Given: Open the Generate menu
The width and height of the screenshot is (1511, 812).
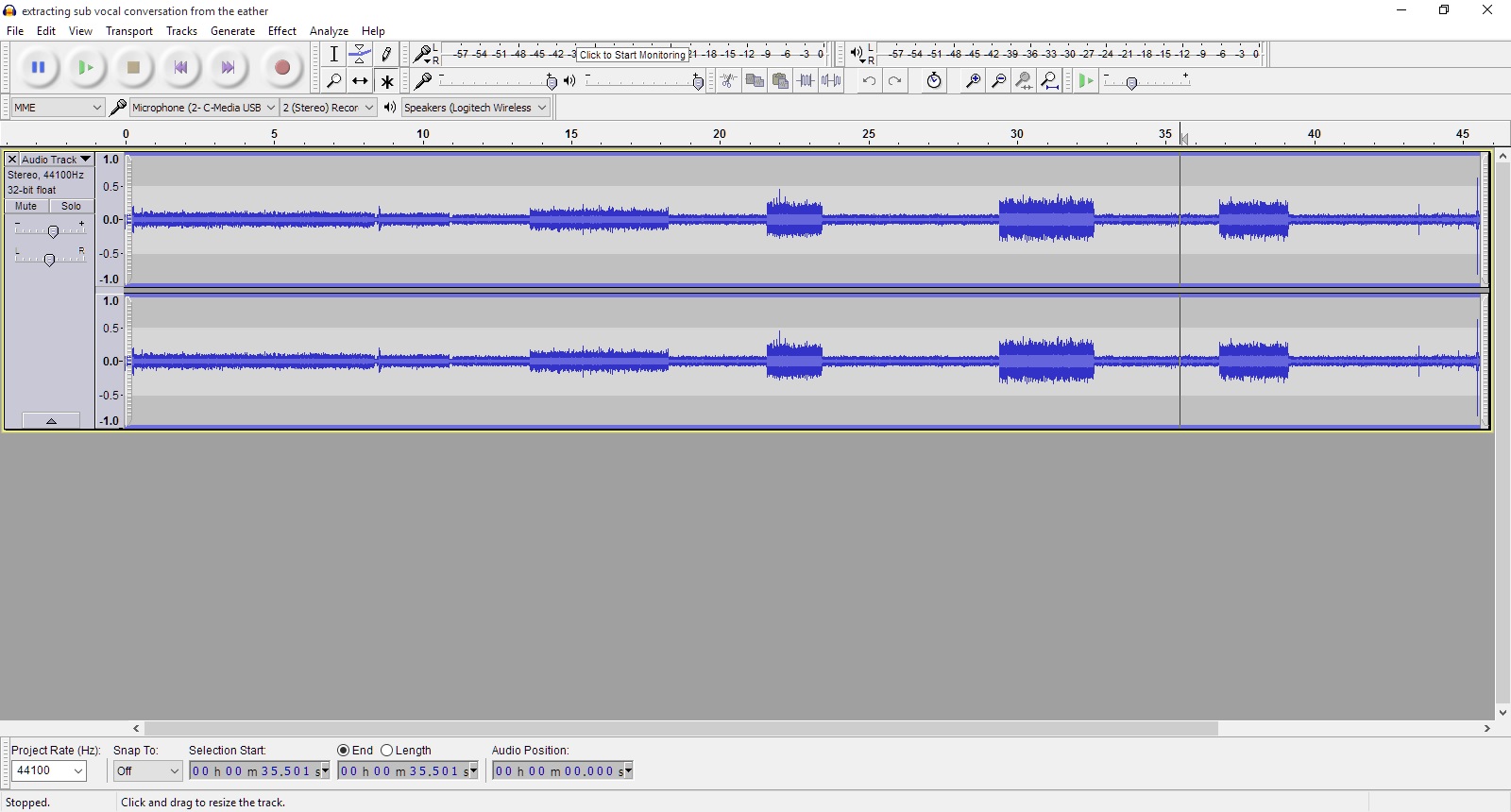Looking at the screenshot, I should 232,31.
